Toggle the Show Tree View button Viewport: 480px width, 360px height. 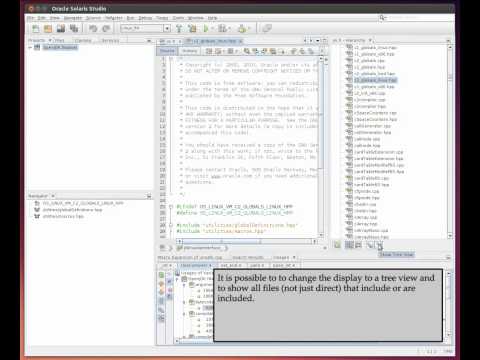coord(380,246)
